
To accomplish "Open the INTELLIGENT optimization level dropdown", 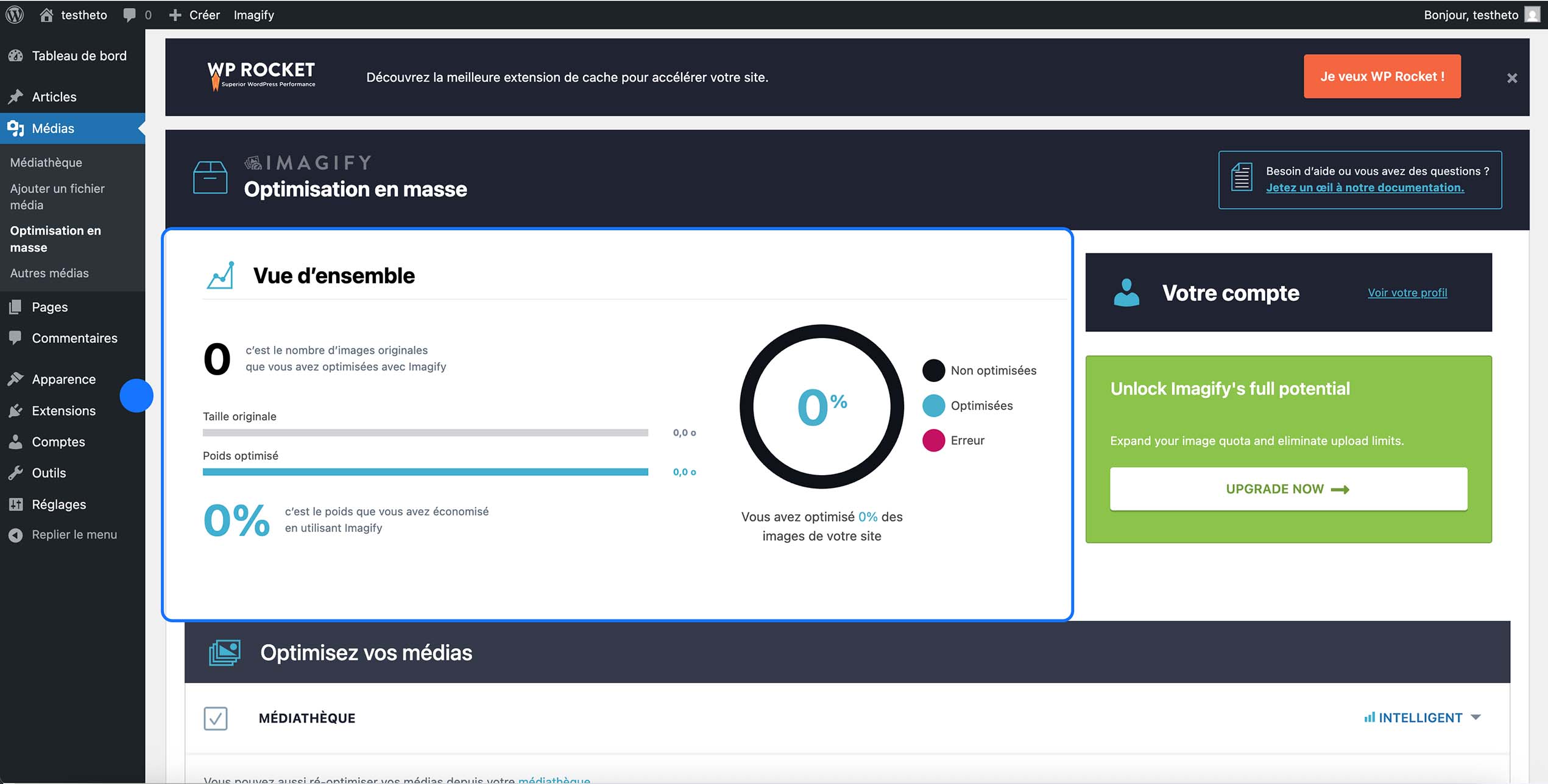I will coord(1422,717).
